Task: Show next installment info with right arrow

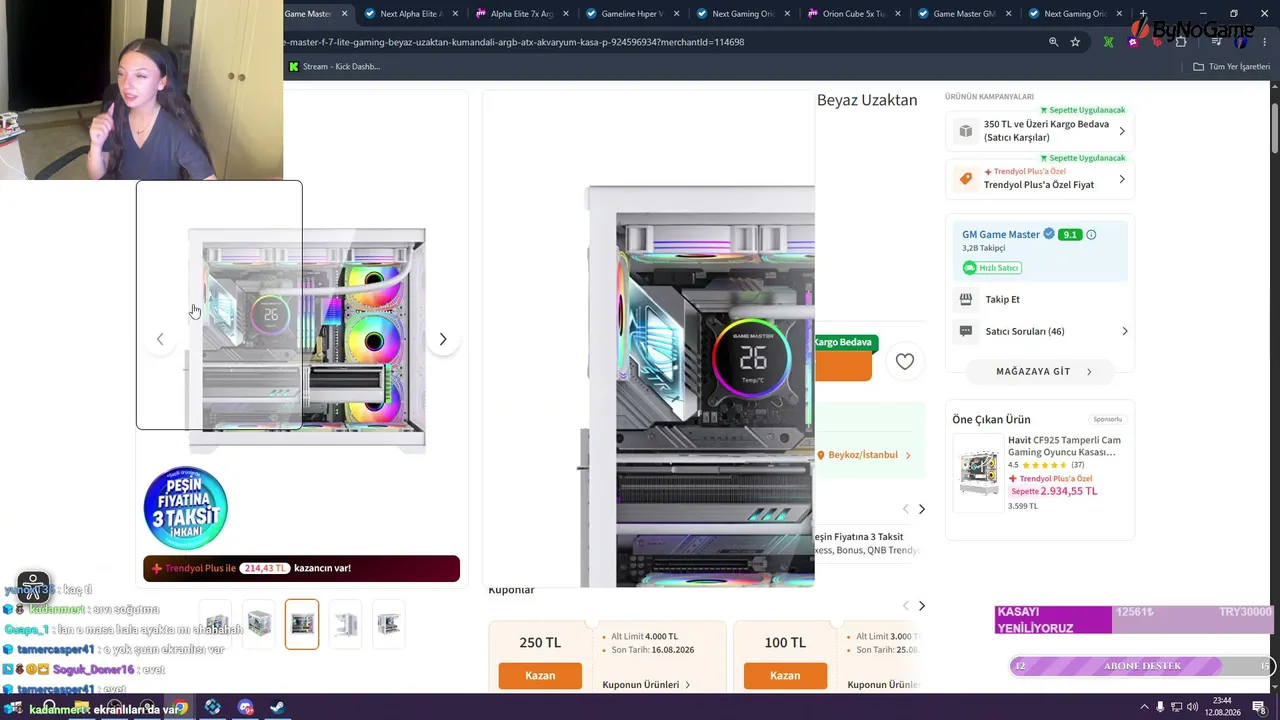Action: tap(922, 509)
